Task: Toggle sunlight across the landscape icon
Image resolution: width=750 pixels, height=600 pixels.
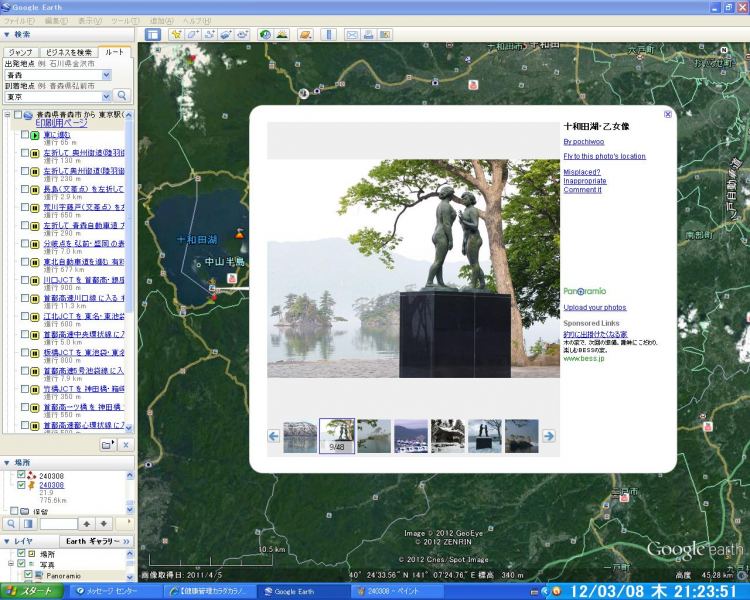Action: (282, 34)
